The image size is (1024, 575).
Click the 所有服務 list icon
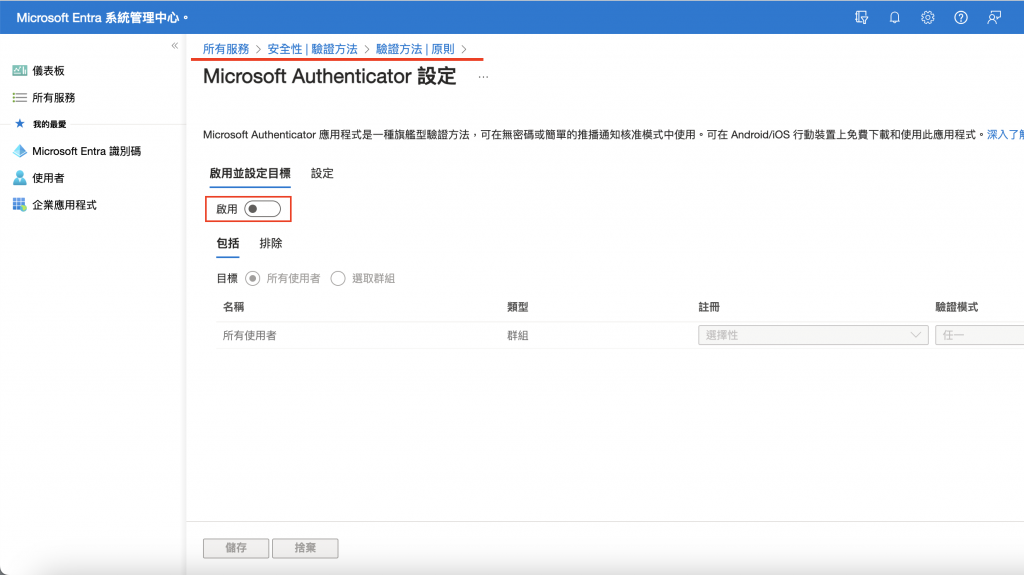(20, 97)
